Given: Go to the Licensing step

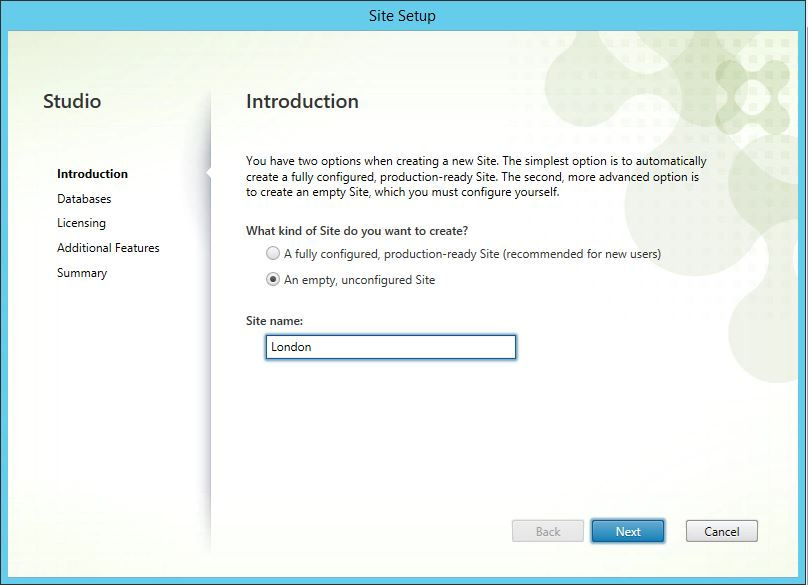Looking at the screenshot, I should pyautogui.click(x=81, y=223).
